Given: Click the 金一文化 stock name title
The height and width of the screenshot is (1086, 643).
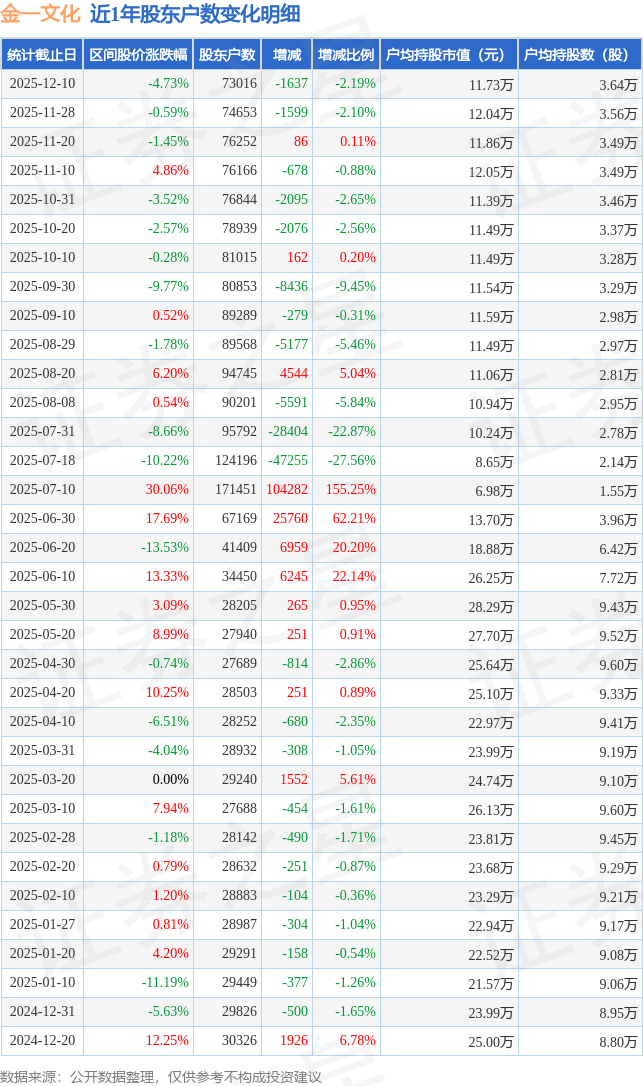Looking at the screenshot, I should tap(41, 15).
